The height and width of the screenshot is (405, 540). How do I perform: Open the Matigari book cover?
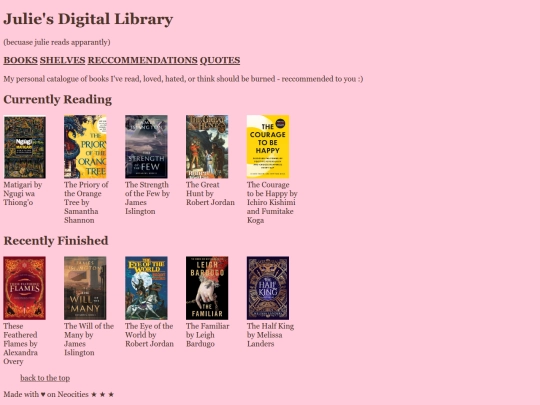point(24,147)
